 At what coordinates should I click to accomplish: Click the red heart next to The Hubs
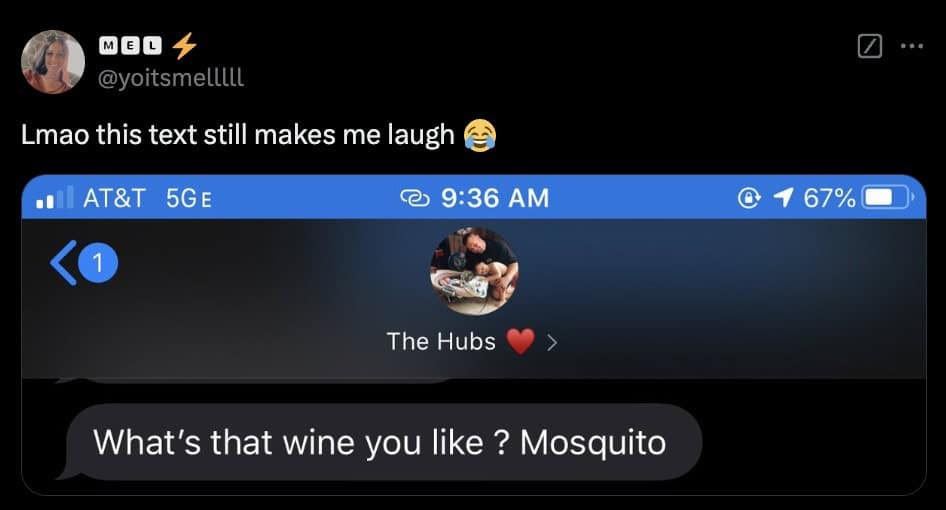(x=520, y=342)
